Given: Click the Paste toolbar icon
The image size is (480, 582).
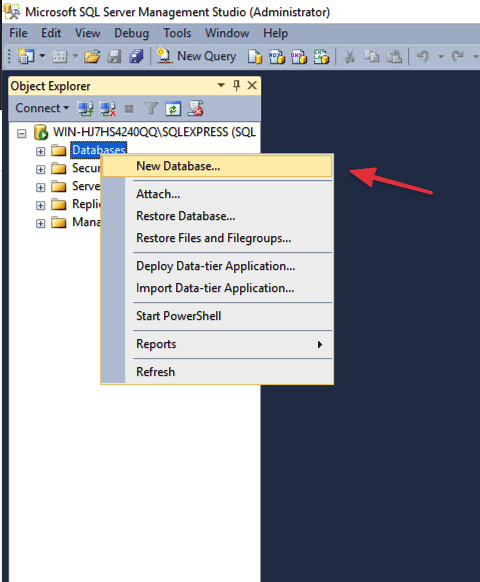Looking at the screenshot, I should (x=394, y=56).
